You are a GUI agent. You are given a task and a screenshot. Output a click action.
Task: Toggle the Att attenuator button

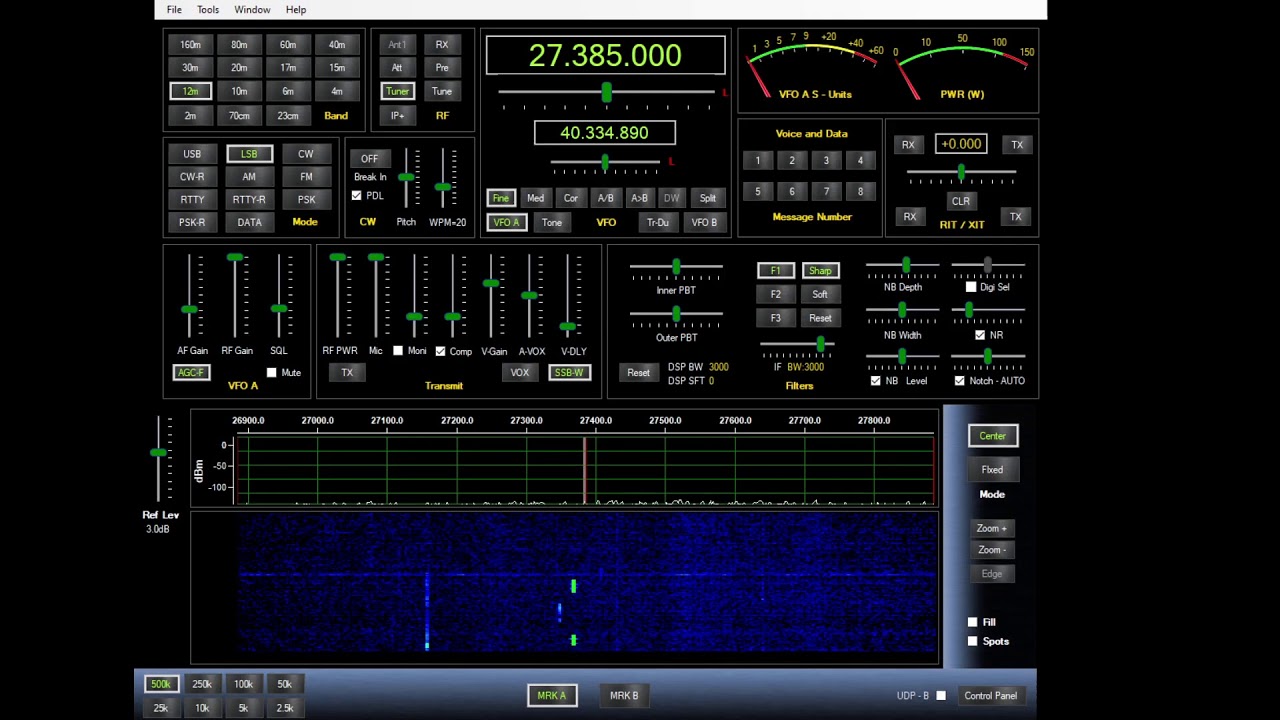pos(397,68)
